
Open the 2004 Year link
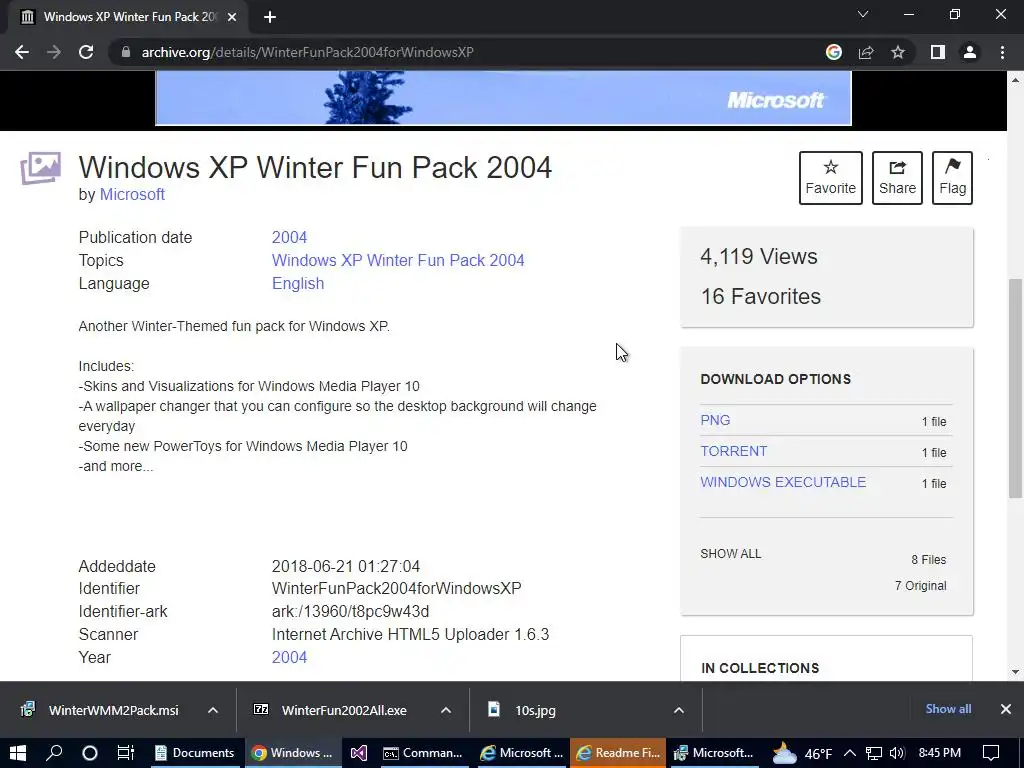[289, 657]
